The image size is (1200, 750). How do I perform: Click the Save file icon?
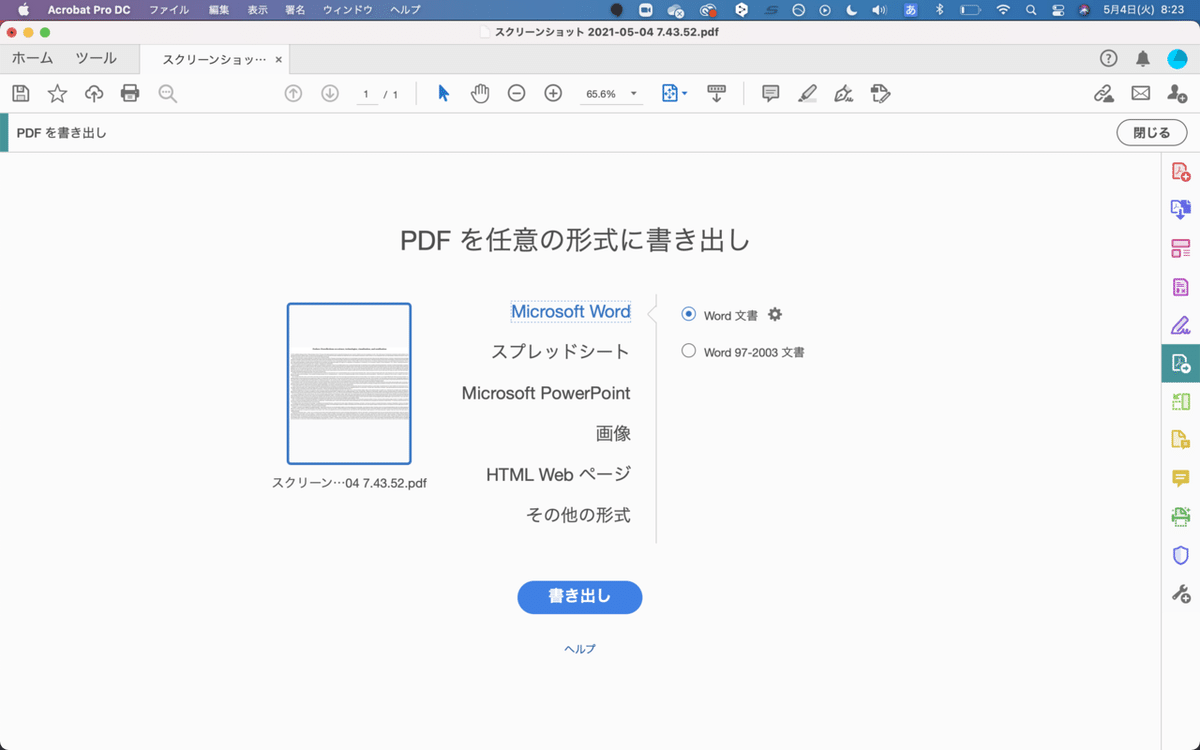point(21,93)
